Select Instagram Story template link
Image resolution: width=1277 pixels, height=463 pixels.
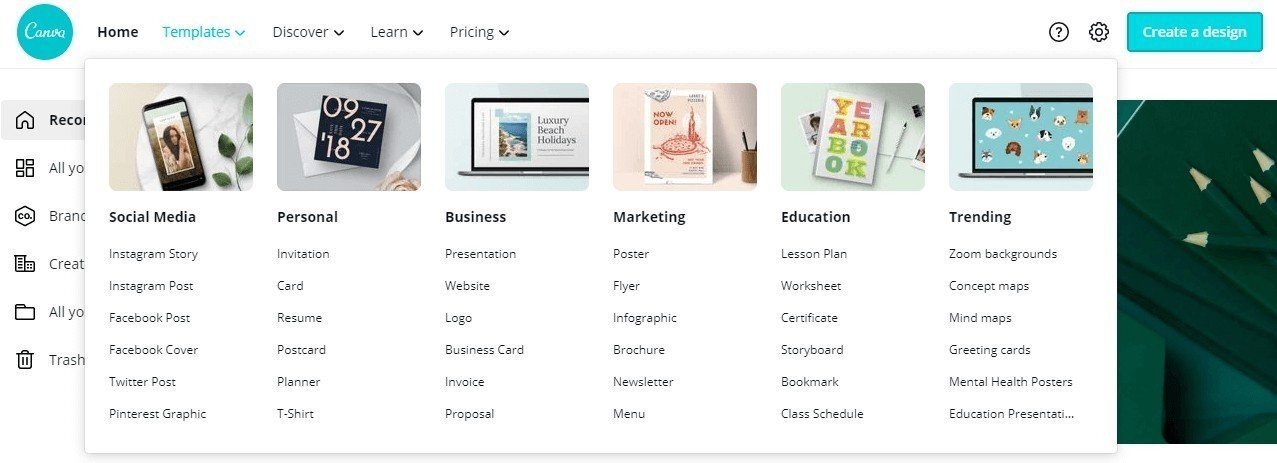click(x=153, y=254)
